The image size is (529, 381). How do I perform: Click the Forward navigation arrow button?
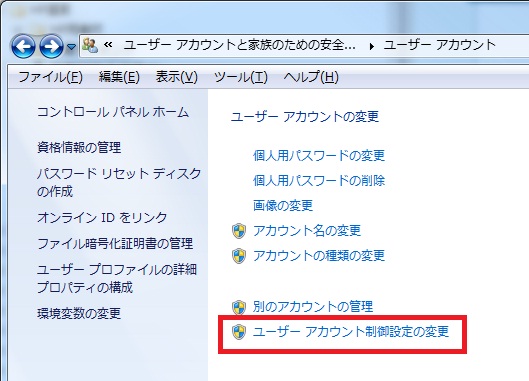pyautogui.click(x=52, y=46)
